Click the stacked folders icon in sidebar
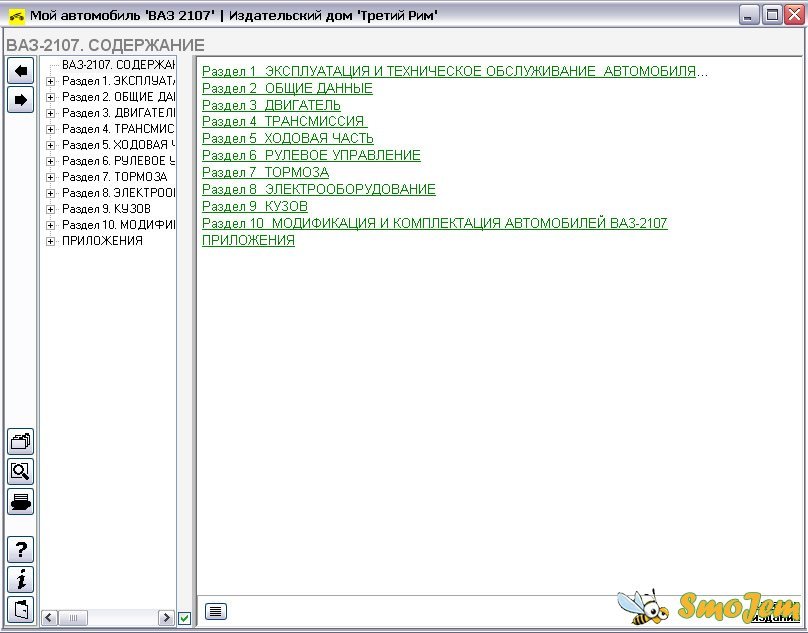808x633 pixels. (20, 441)
